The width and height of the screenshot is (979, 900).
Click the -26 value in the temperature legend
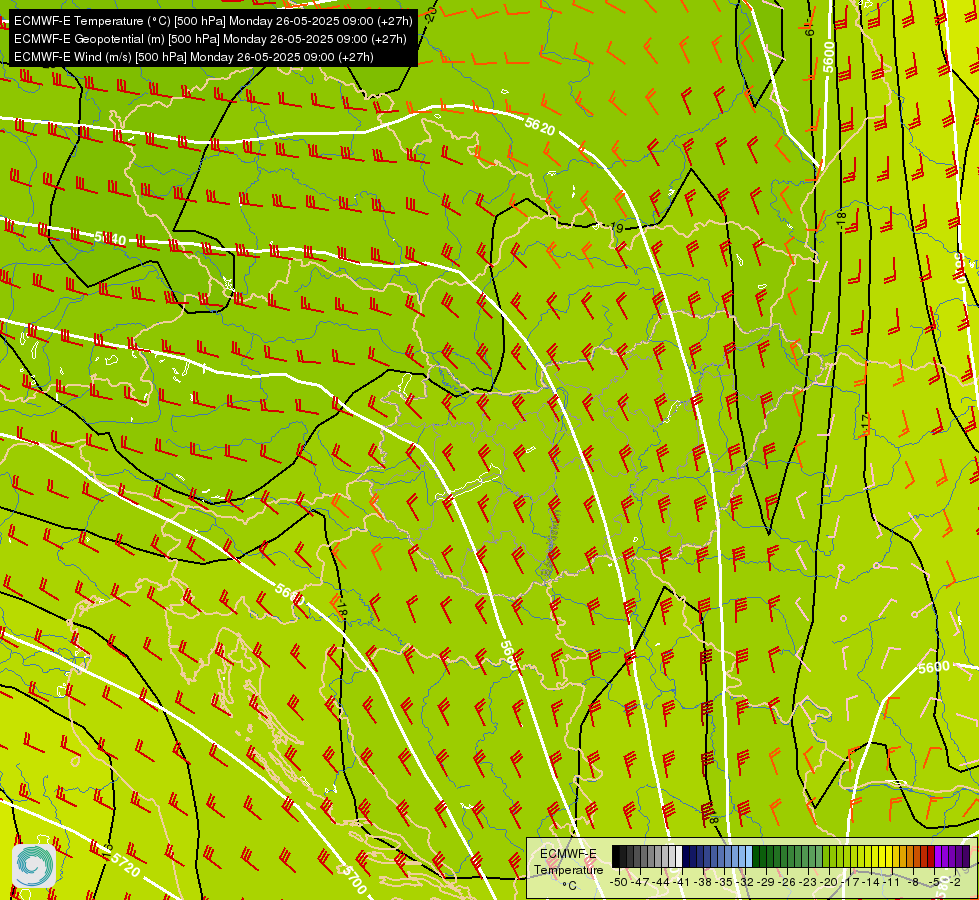787,882
